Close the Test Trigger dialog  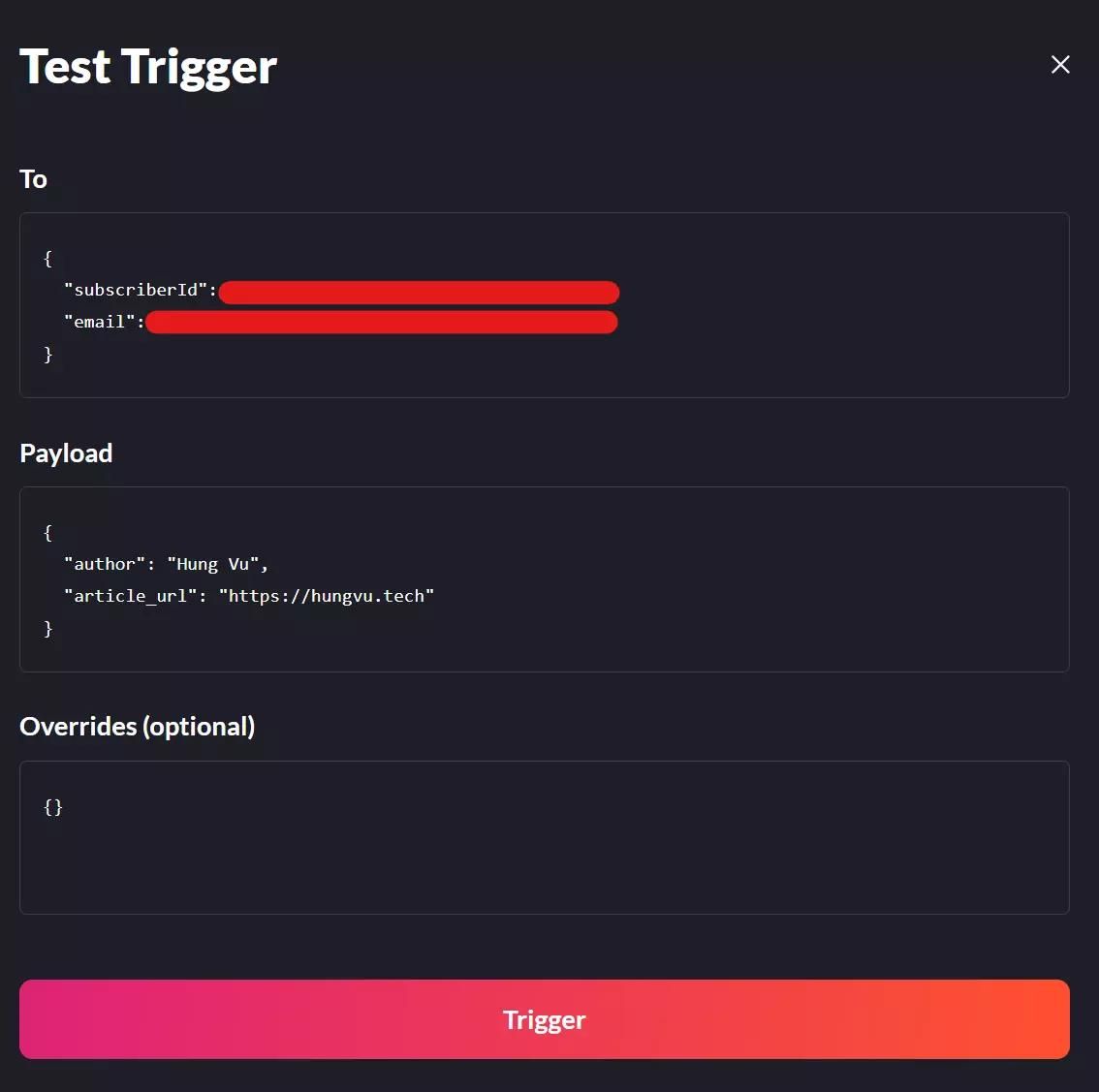point(1060,65)
